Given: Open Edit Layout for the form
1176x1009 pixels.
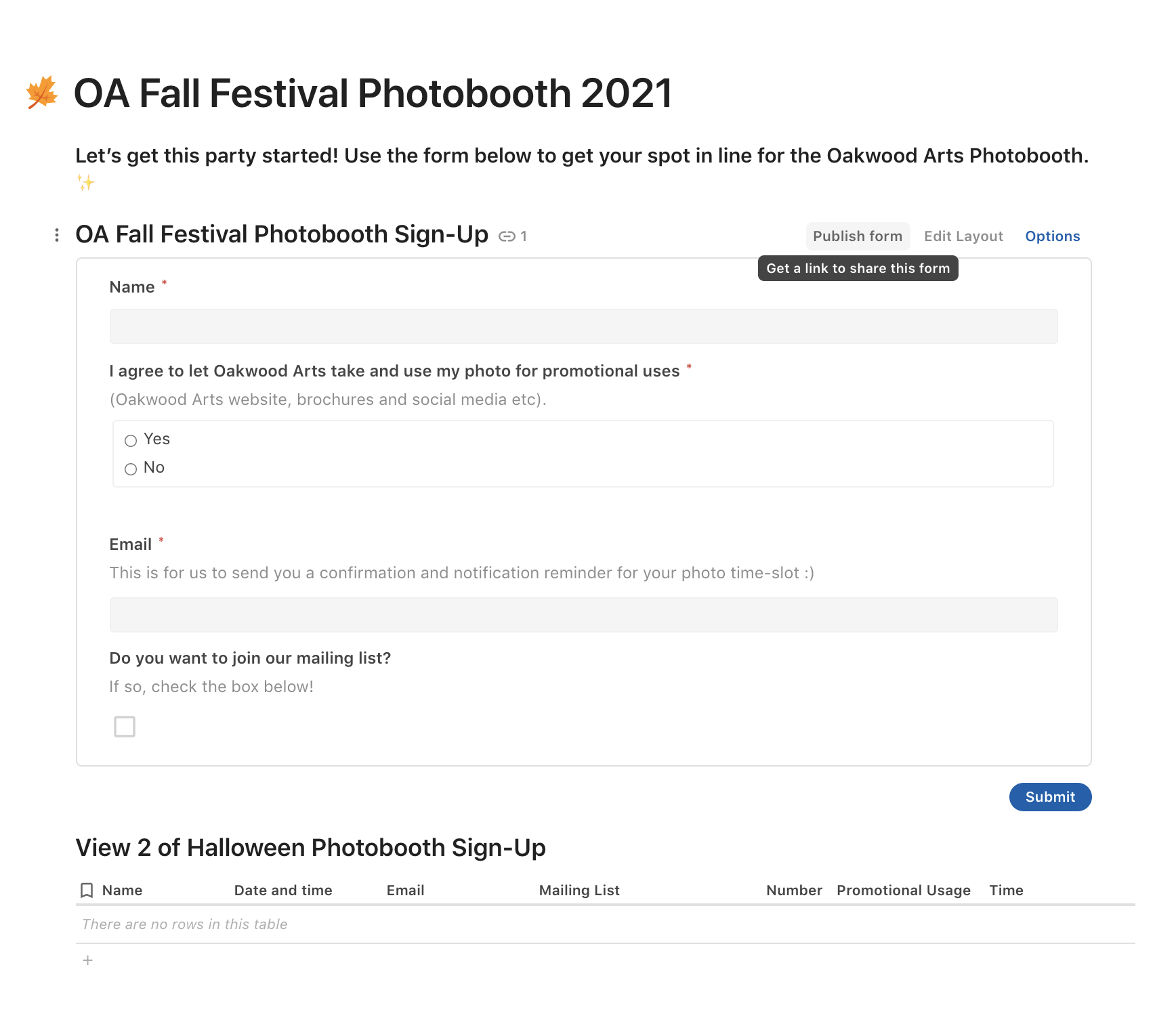Looking at the screenshot, I should 963,236.
